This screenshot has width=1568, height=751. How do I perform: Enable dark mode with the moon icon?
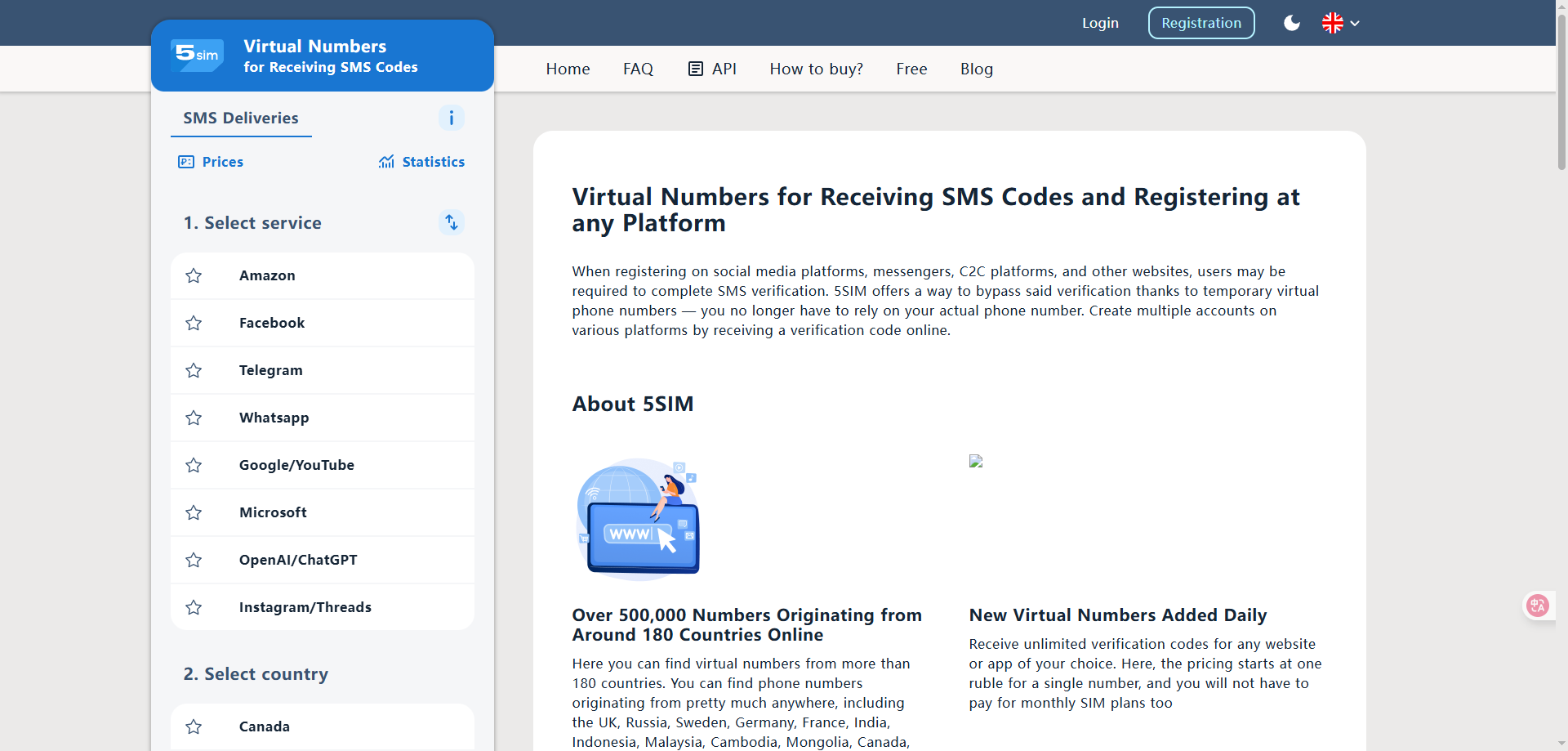[1290, 23]
